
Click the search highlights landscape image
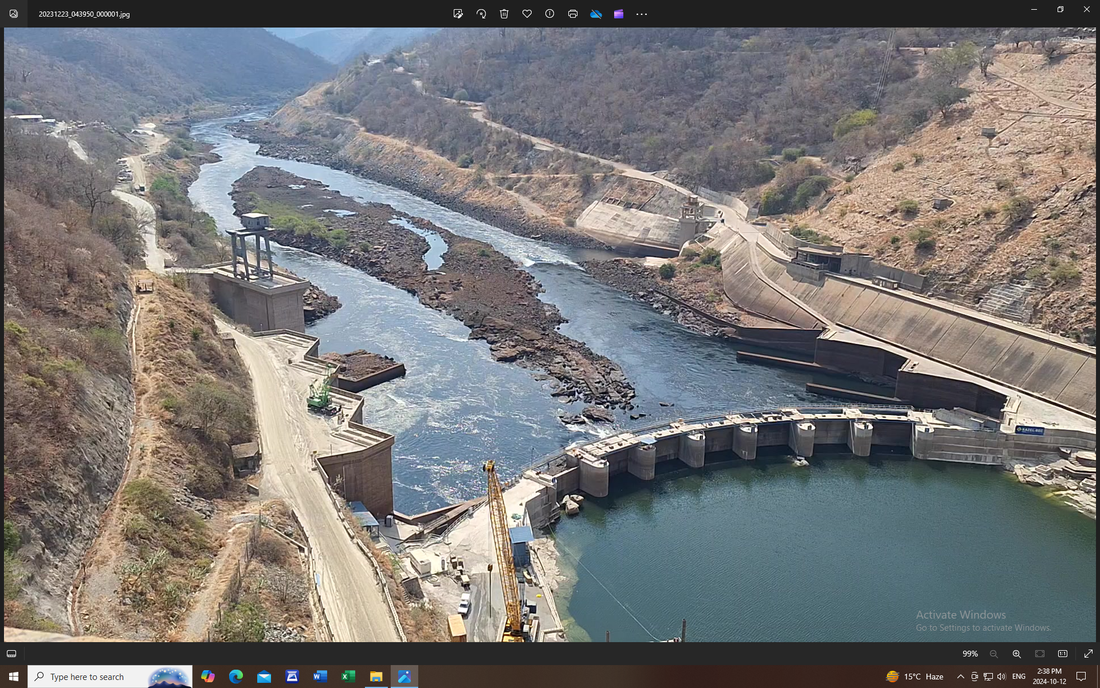coord(169,677)
